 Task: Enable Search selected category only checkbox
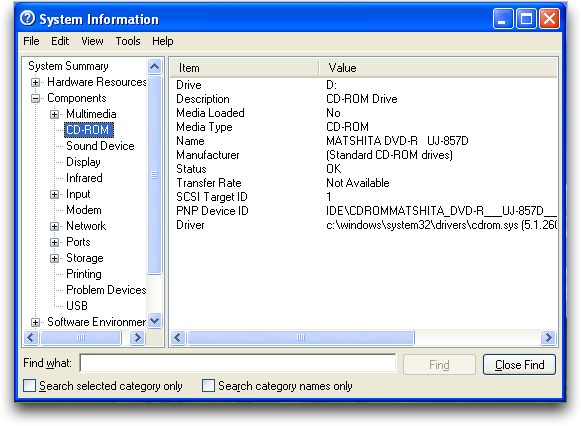pos(30,385)
